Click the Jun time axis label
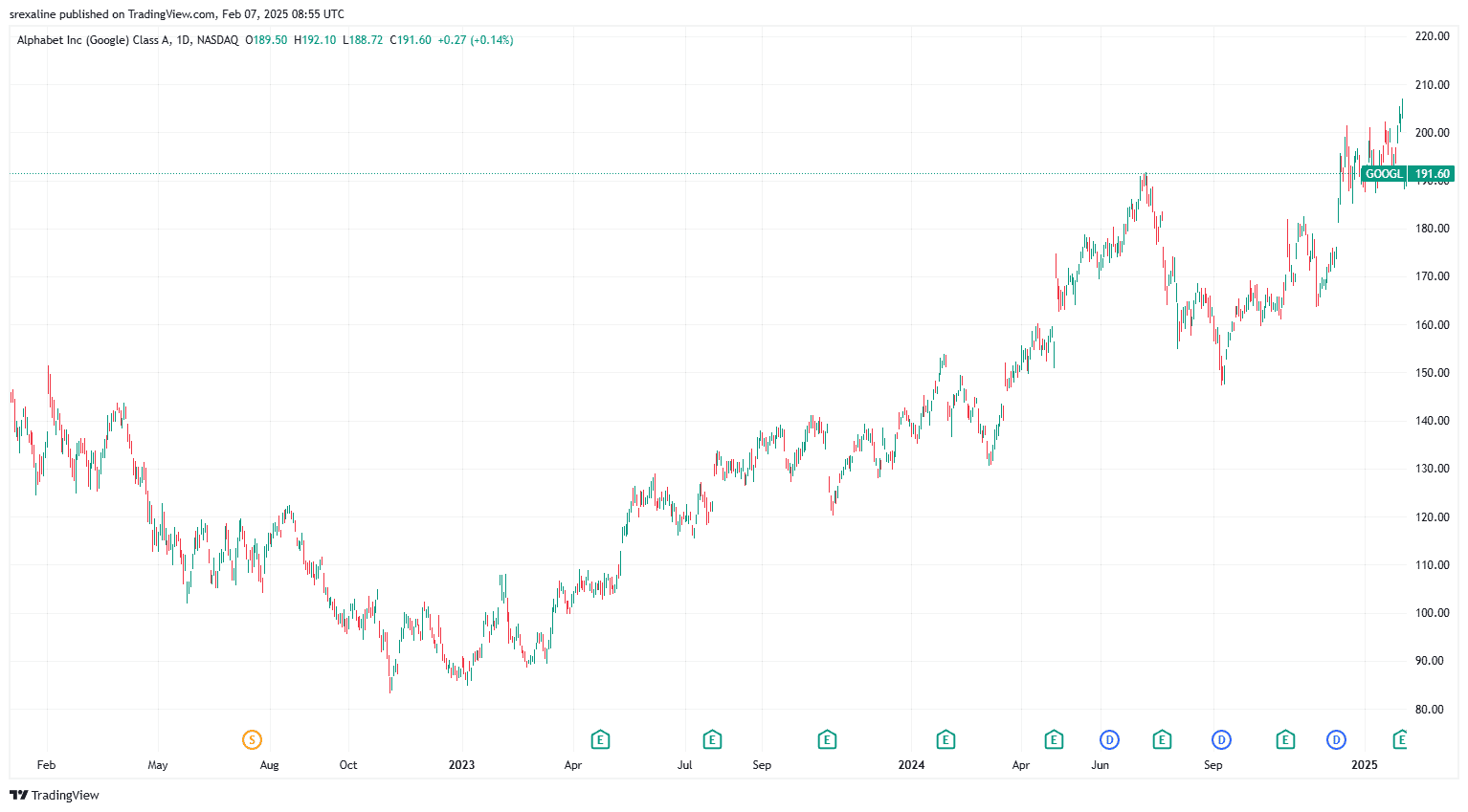This screenshot has width=1468, height=812. point(1101,765)
